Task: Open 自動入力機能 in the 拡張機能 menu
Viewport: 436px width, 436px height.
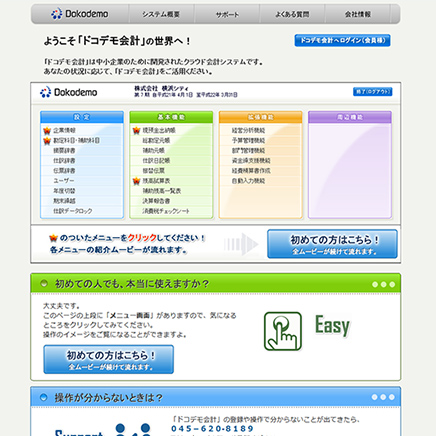Action: click(248, 181)
